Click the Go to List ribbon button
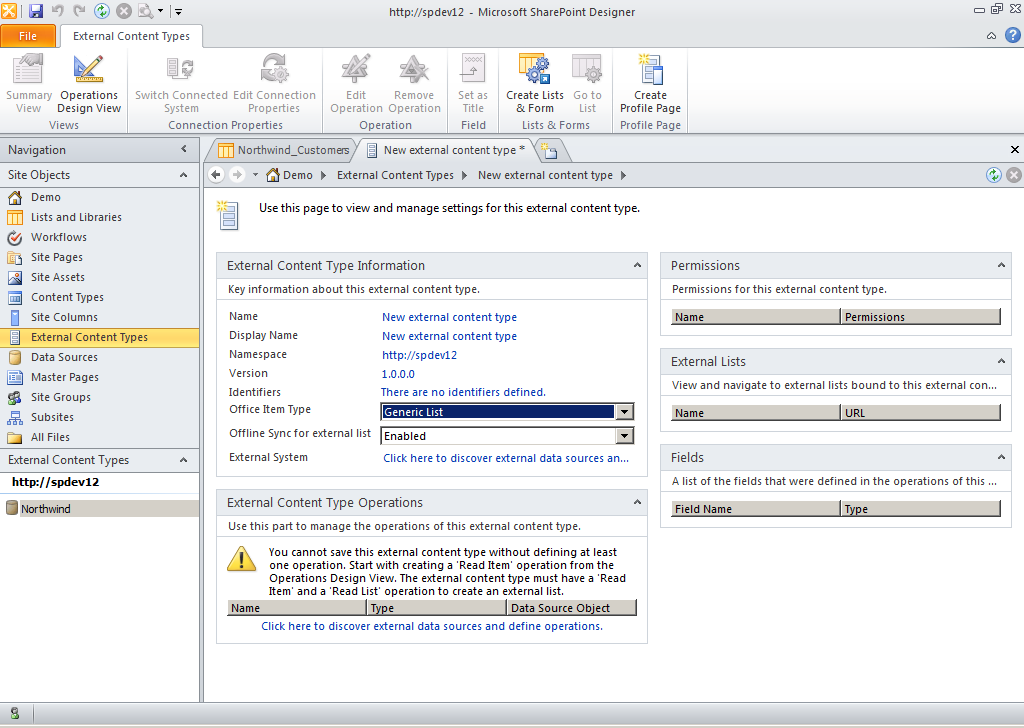 pos(587,84)
